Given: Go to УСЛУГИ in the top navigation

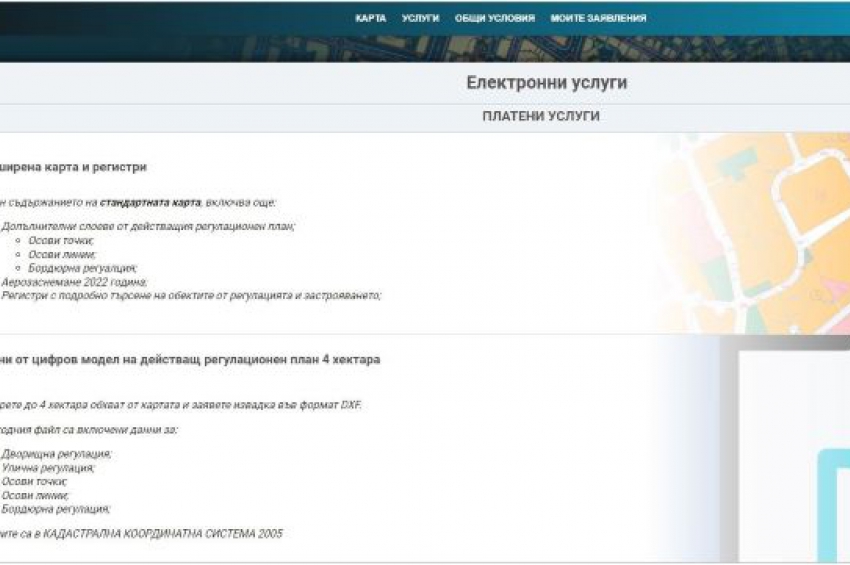Looking at the screenshot, I should click(420, 18).
